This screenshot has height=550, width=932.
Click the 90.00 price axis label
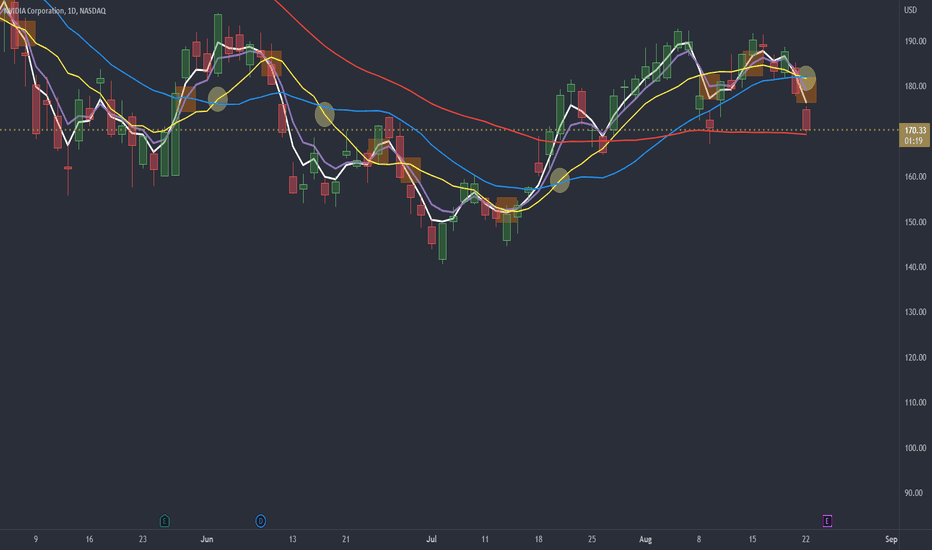tap(914, 493)
